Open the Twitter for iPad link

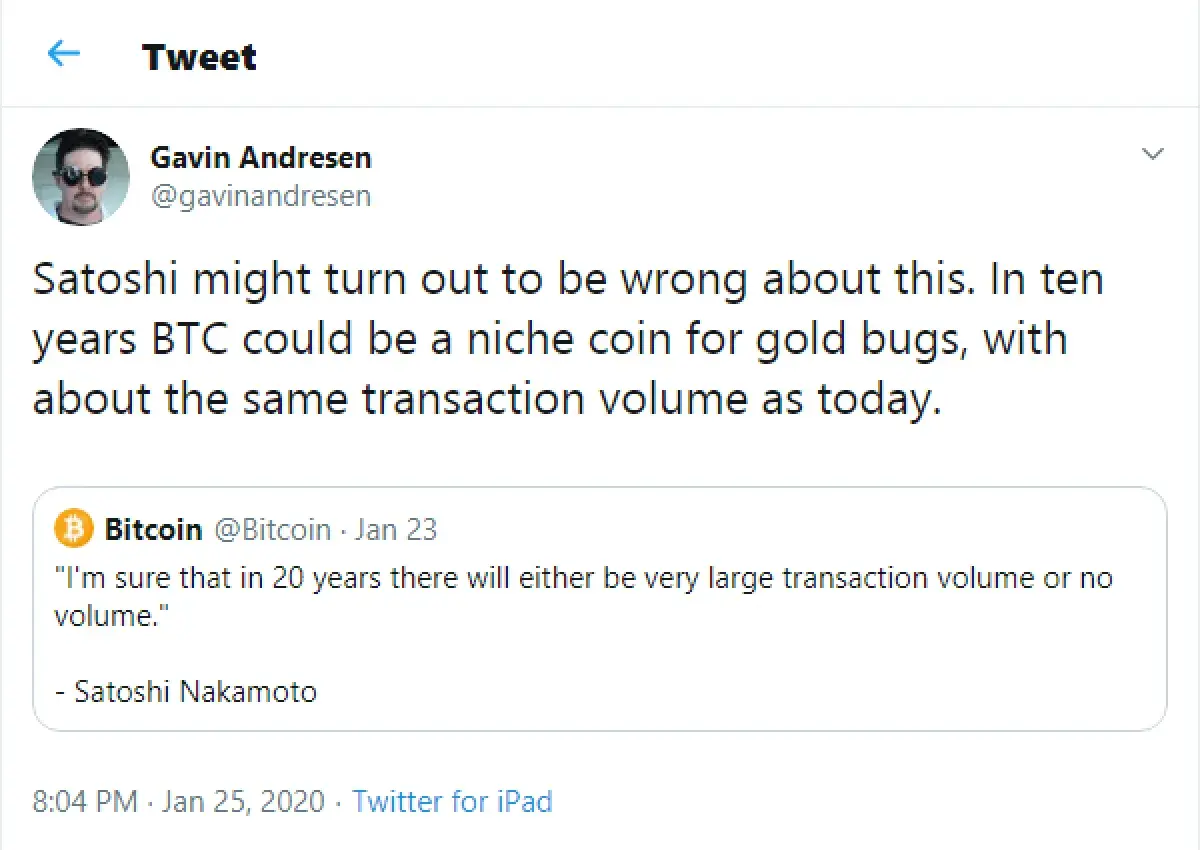tap(452, 801)
